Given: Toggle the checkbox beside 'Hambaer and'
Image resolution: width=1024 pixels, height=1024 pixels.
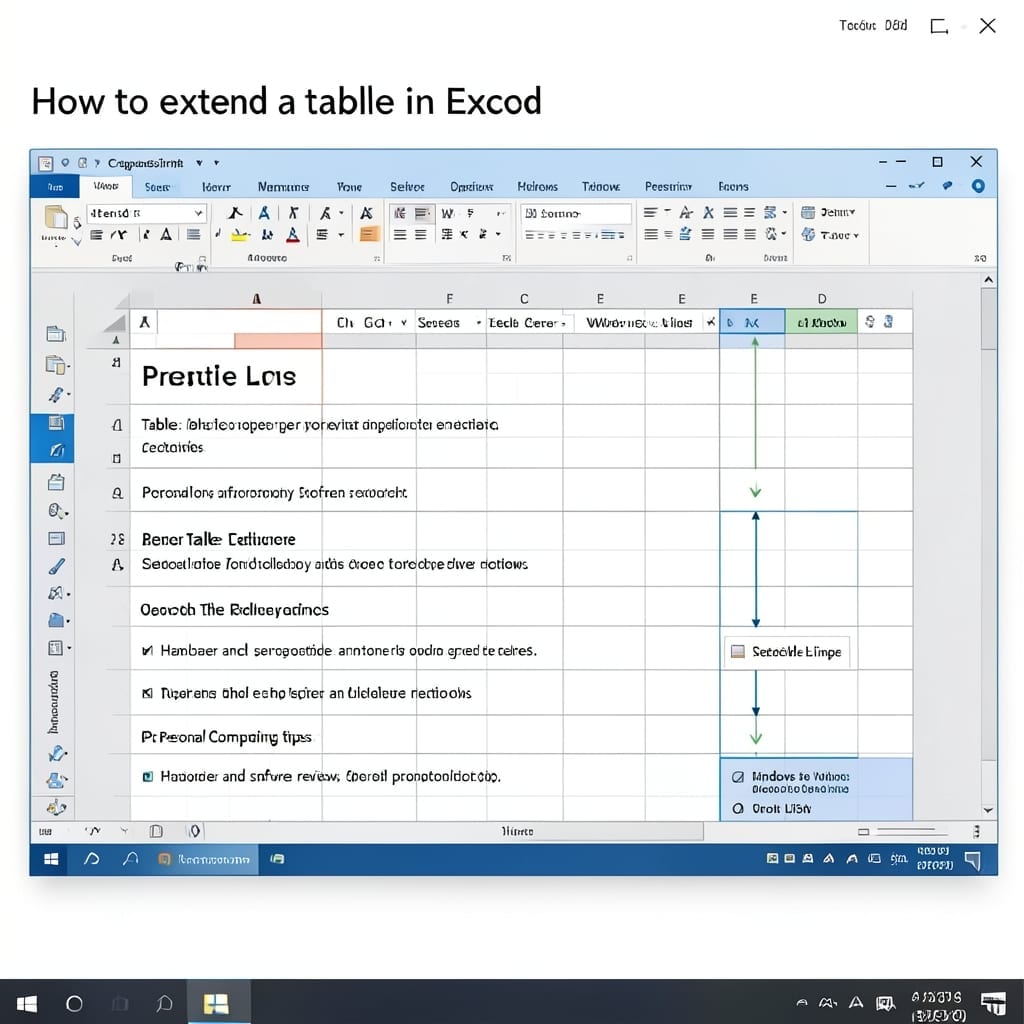Looking at the screenshot, I should coord(148,650).
